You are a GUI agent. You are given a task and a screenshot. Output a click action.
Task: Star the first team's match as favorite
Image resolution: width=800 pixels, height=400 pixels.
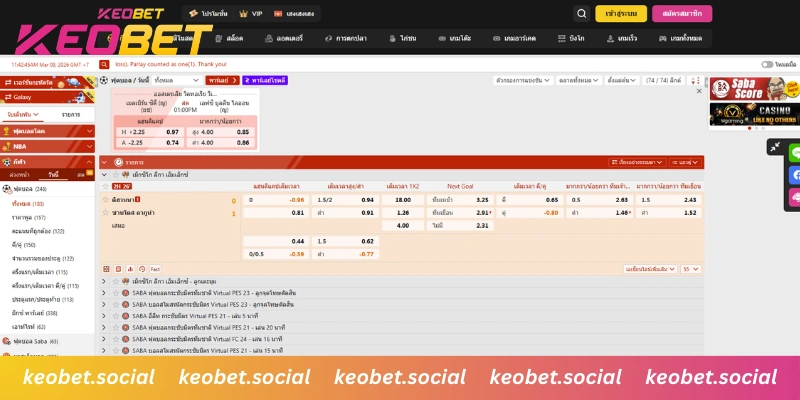(x=105, y=200)
